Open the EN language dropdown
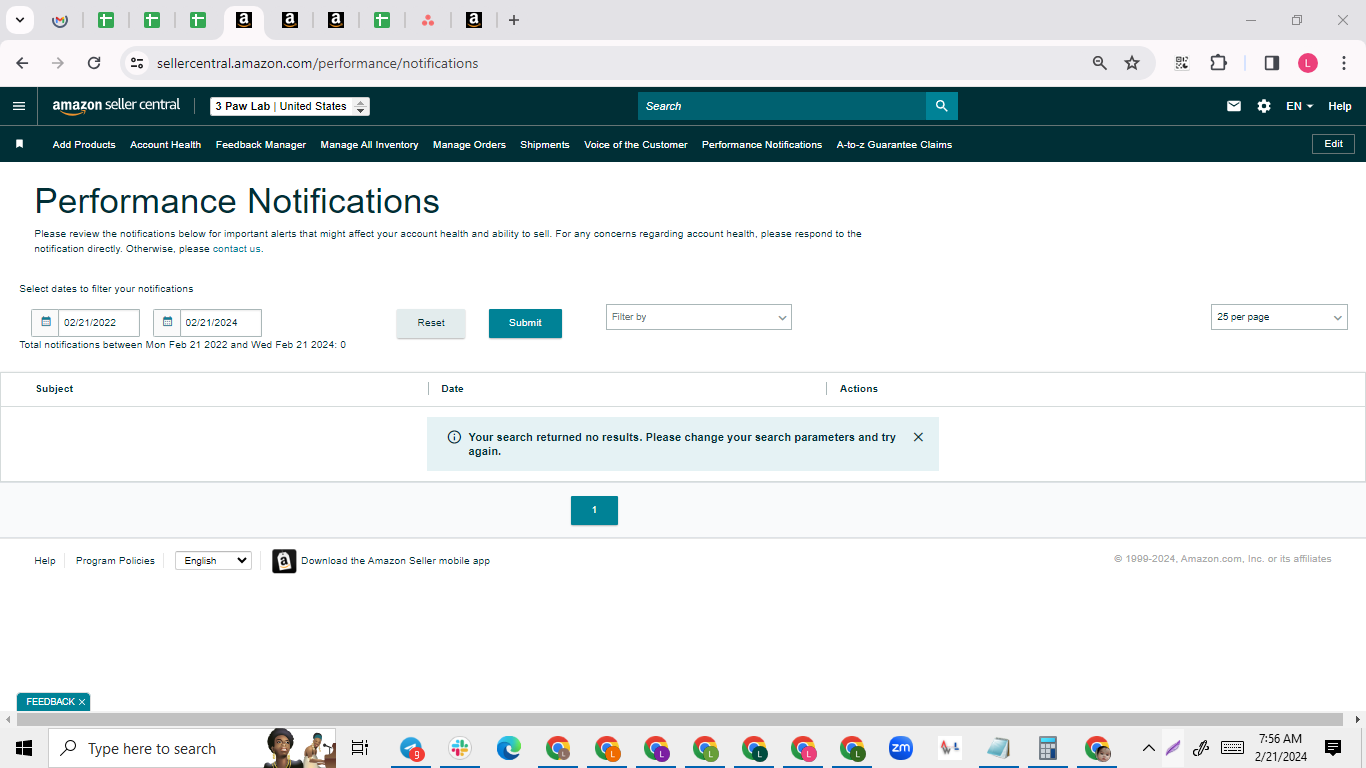1366x768 pixels. [x=1299, y=106]
